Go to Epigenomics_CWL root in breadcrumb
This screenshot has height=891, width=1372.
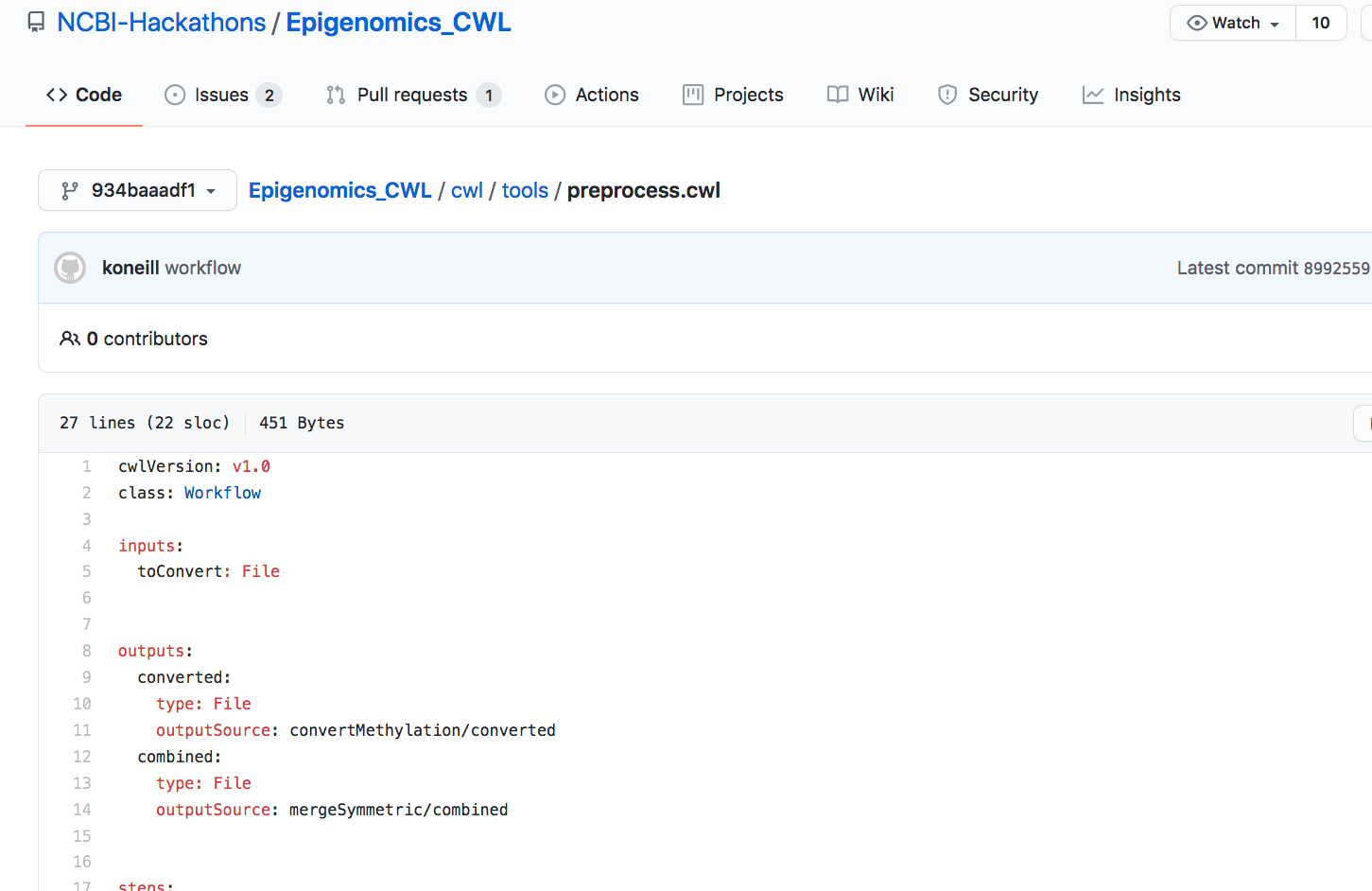(340, 190)
